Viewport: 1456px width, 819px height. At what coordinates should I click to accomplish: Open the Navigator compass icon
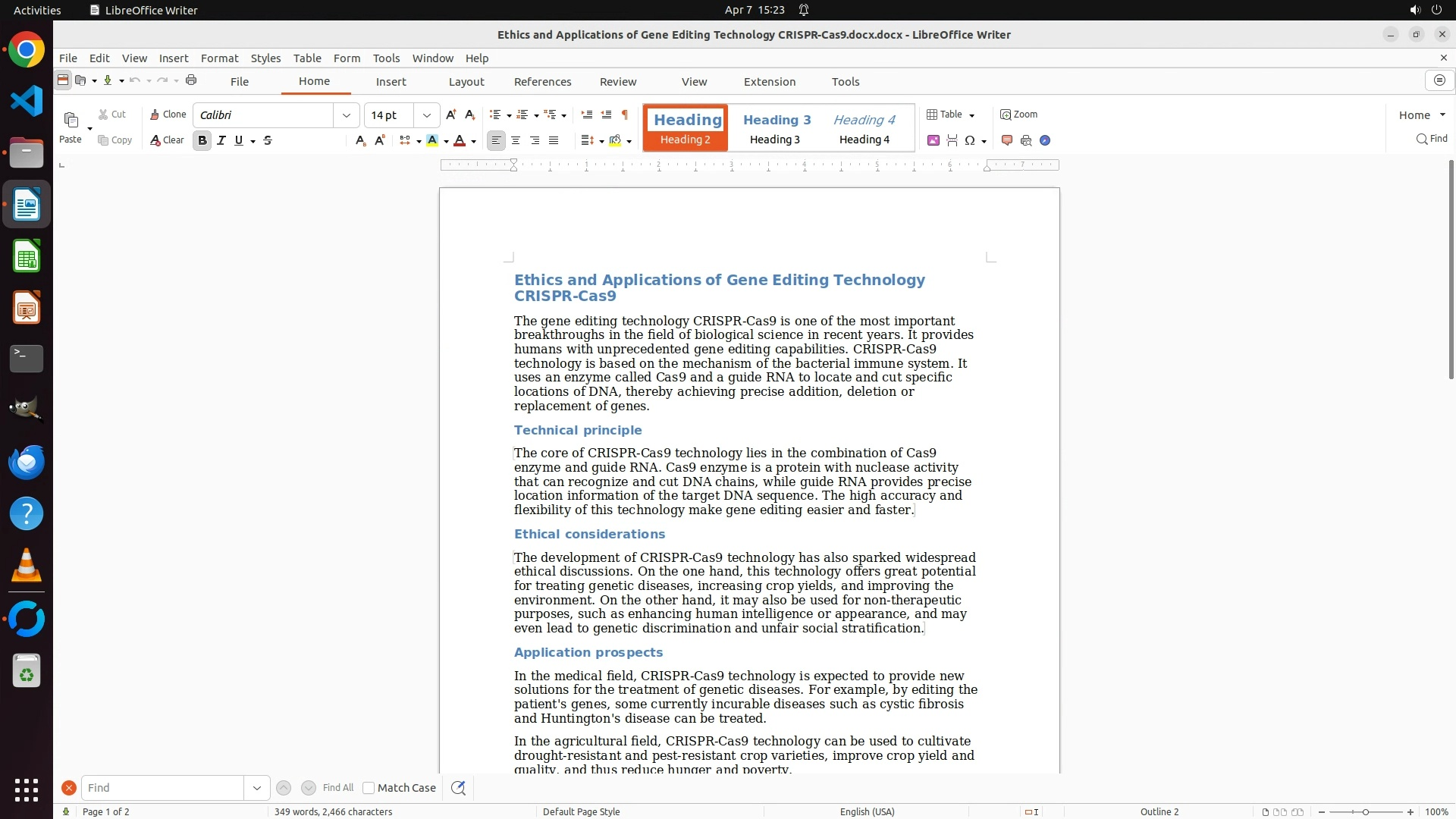point(1045,140)
